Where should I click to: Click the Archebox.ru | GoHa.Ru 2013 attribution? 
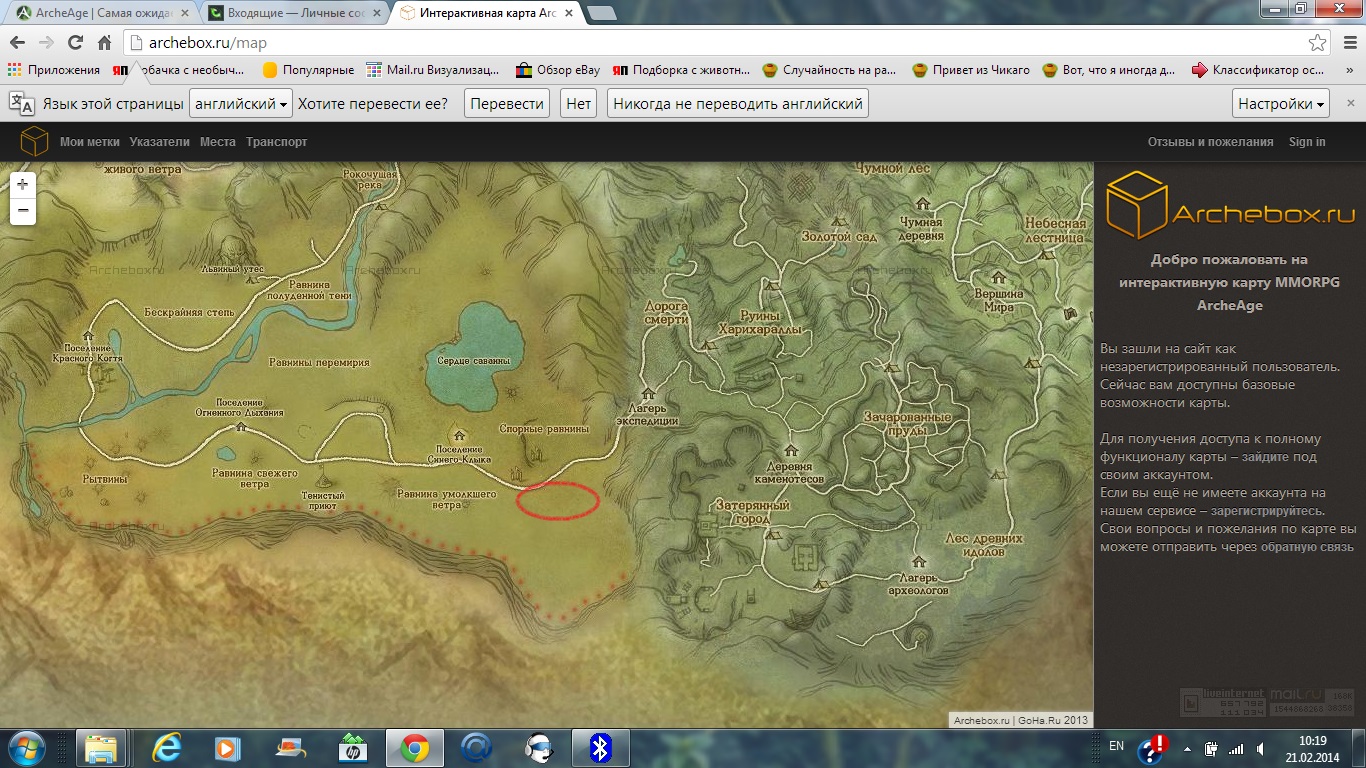[x=1019, y=720]
